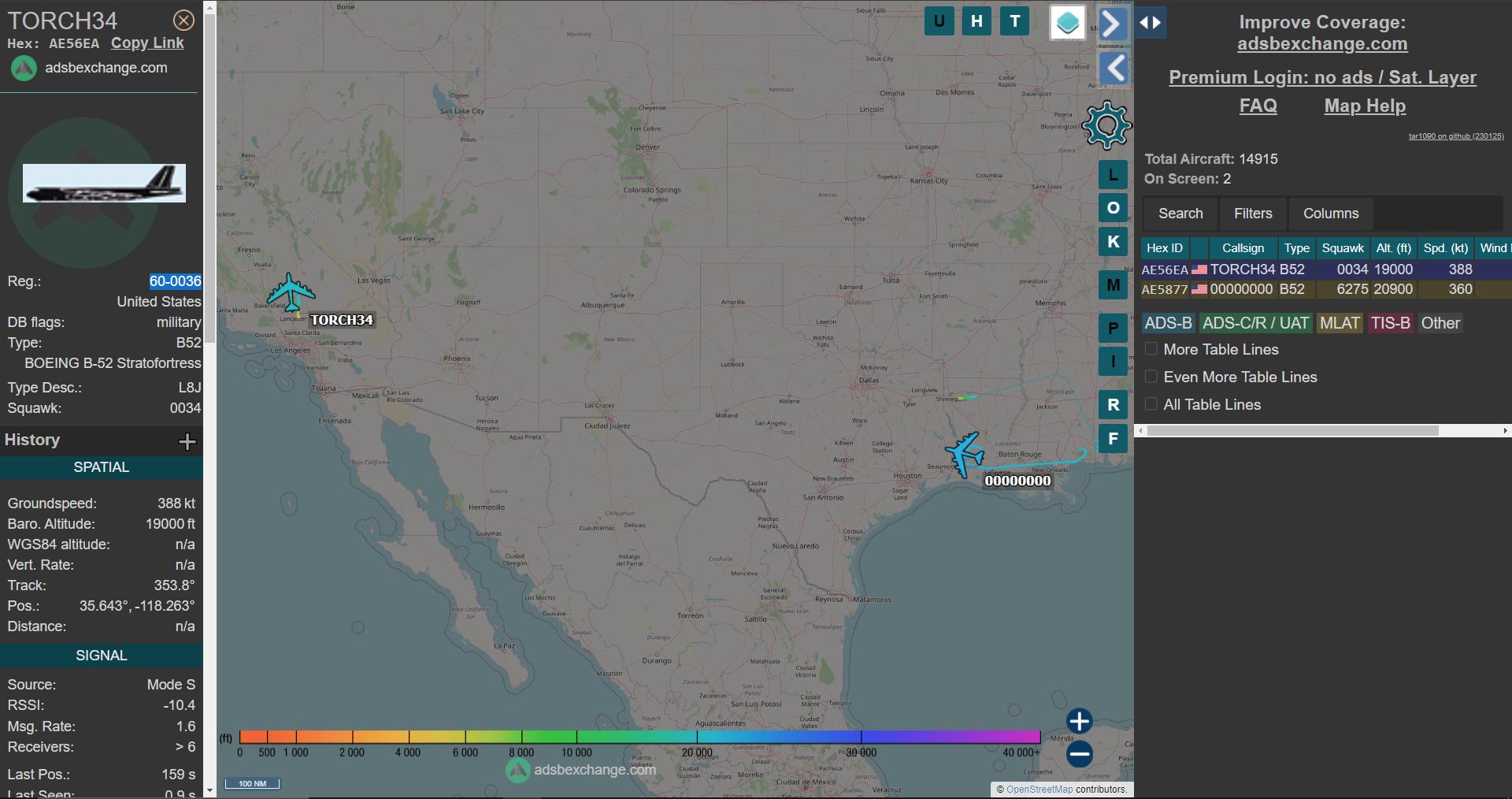
Task: Click the info panel scrollbar down arrow
Action: (x=209, y=790)
